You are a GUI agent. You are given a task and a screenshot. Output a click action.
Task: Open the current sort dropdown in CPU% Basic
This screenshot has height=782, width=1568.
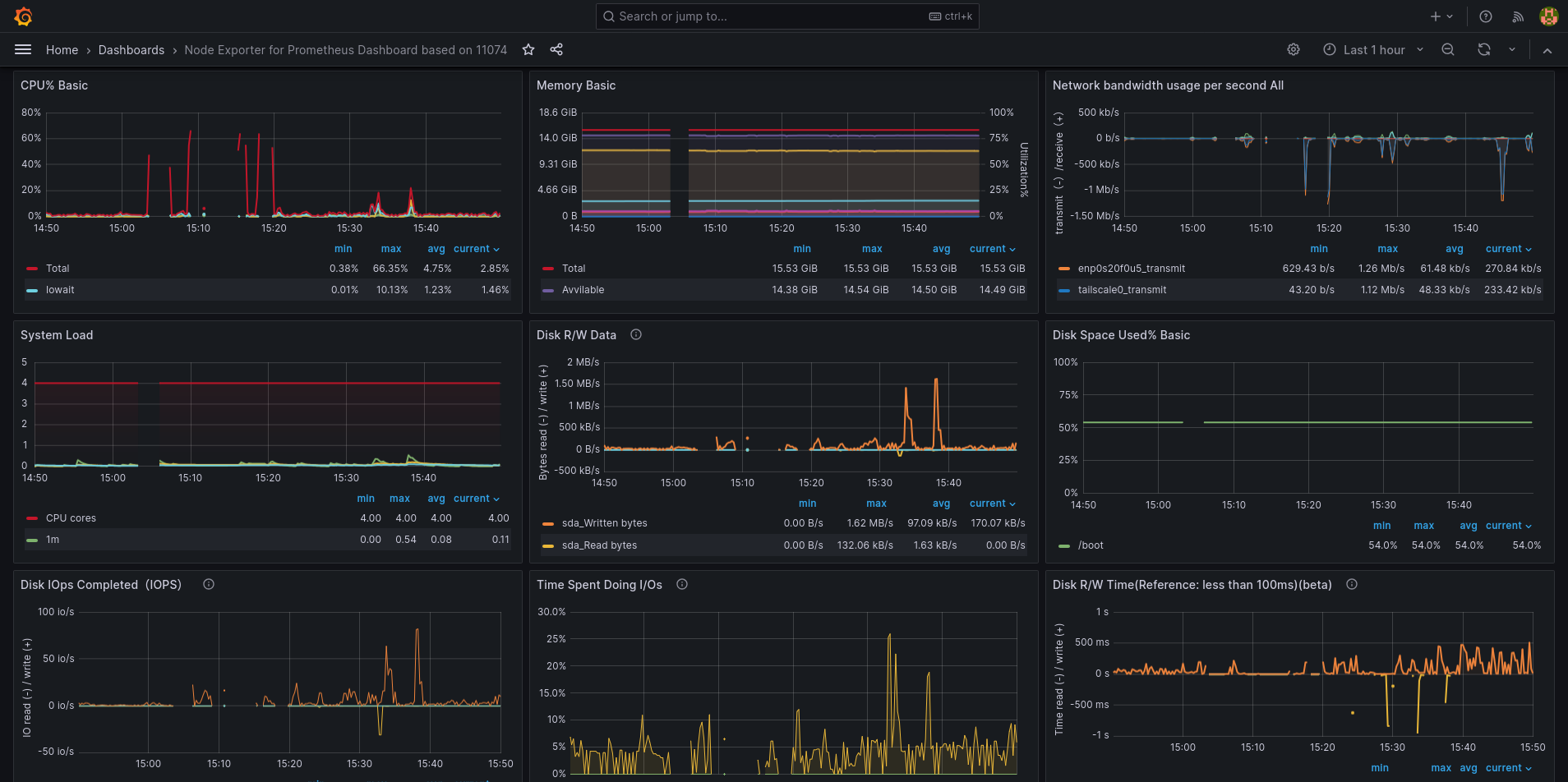[477, 248]
